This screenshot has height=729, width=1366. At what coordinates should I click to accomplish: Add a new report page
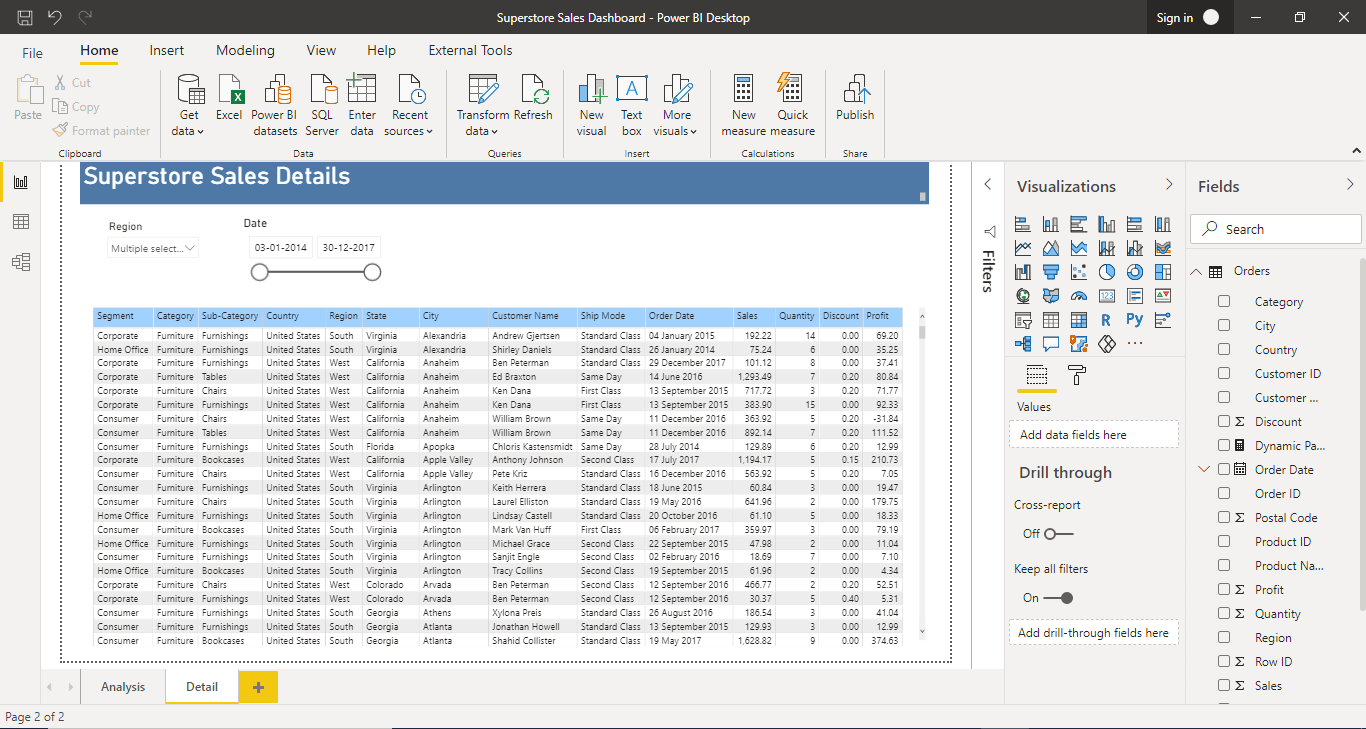[258, 687]
